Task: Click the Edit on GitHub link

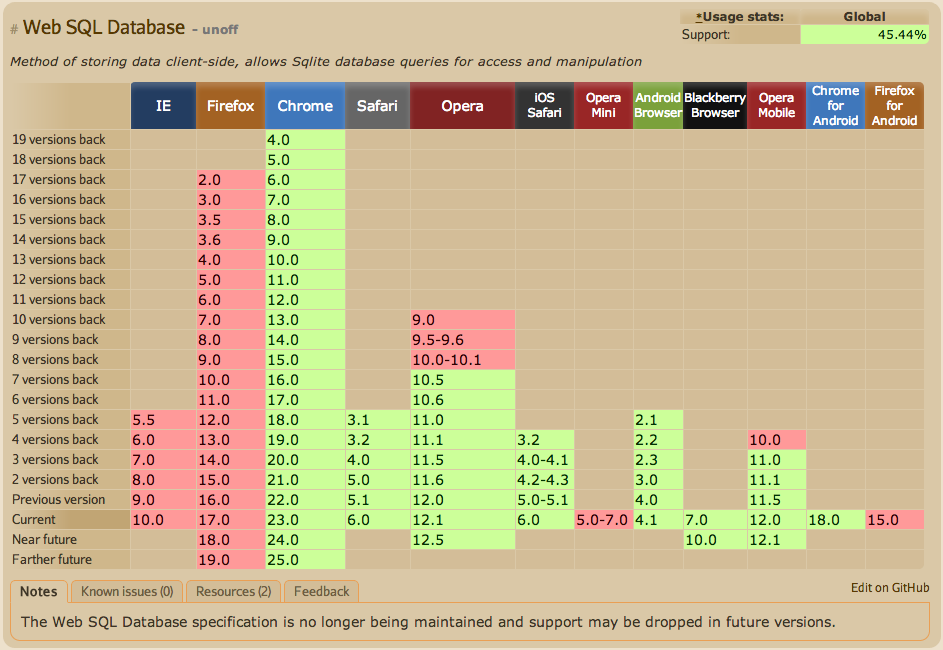Action: [890, 588]
